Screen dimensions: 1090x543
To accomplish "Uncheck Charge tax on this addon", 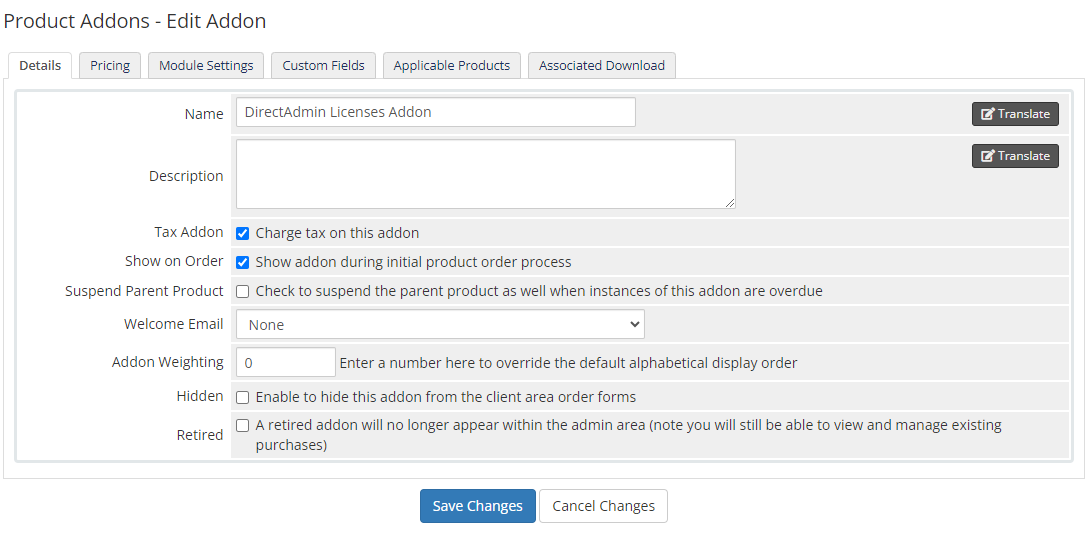I will click(x=243, y=234).
